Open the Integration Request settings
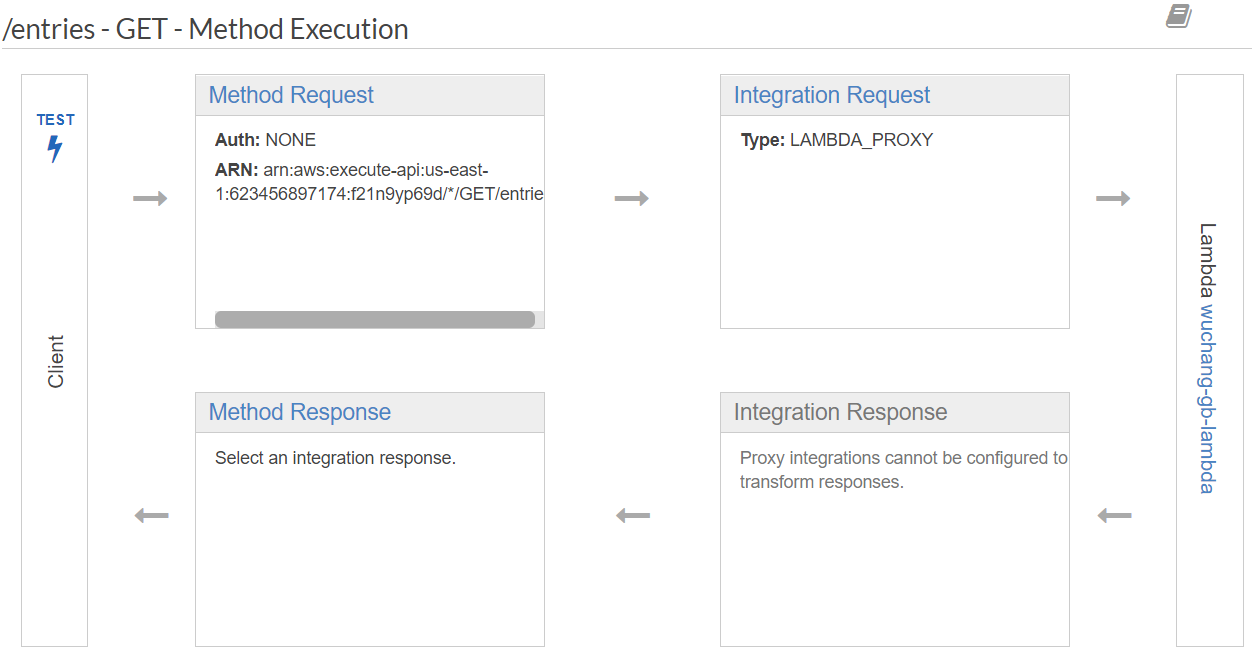1252x665 pixels. coord(832,95)
